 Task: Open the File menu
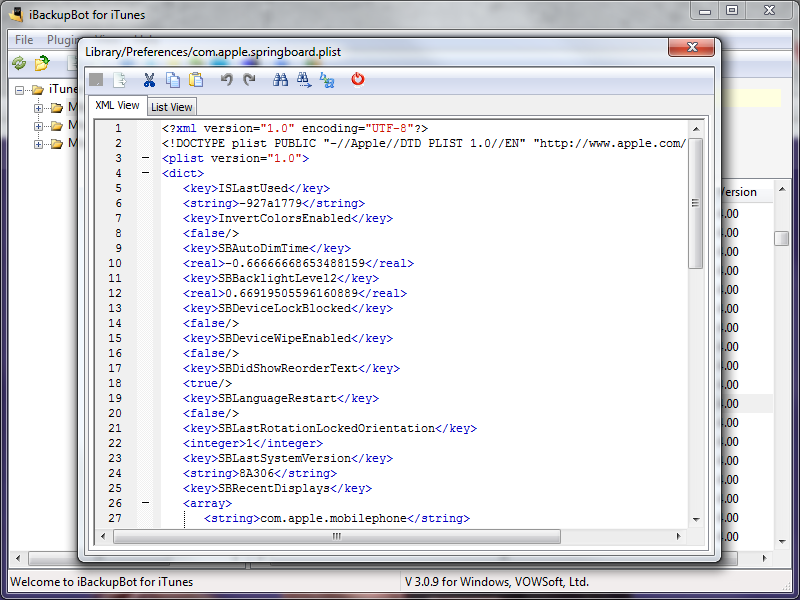click(24, 40)
